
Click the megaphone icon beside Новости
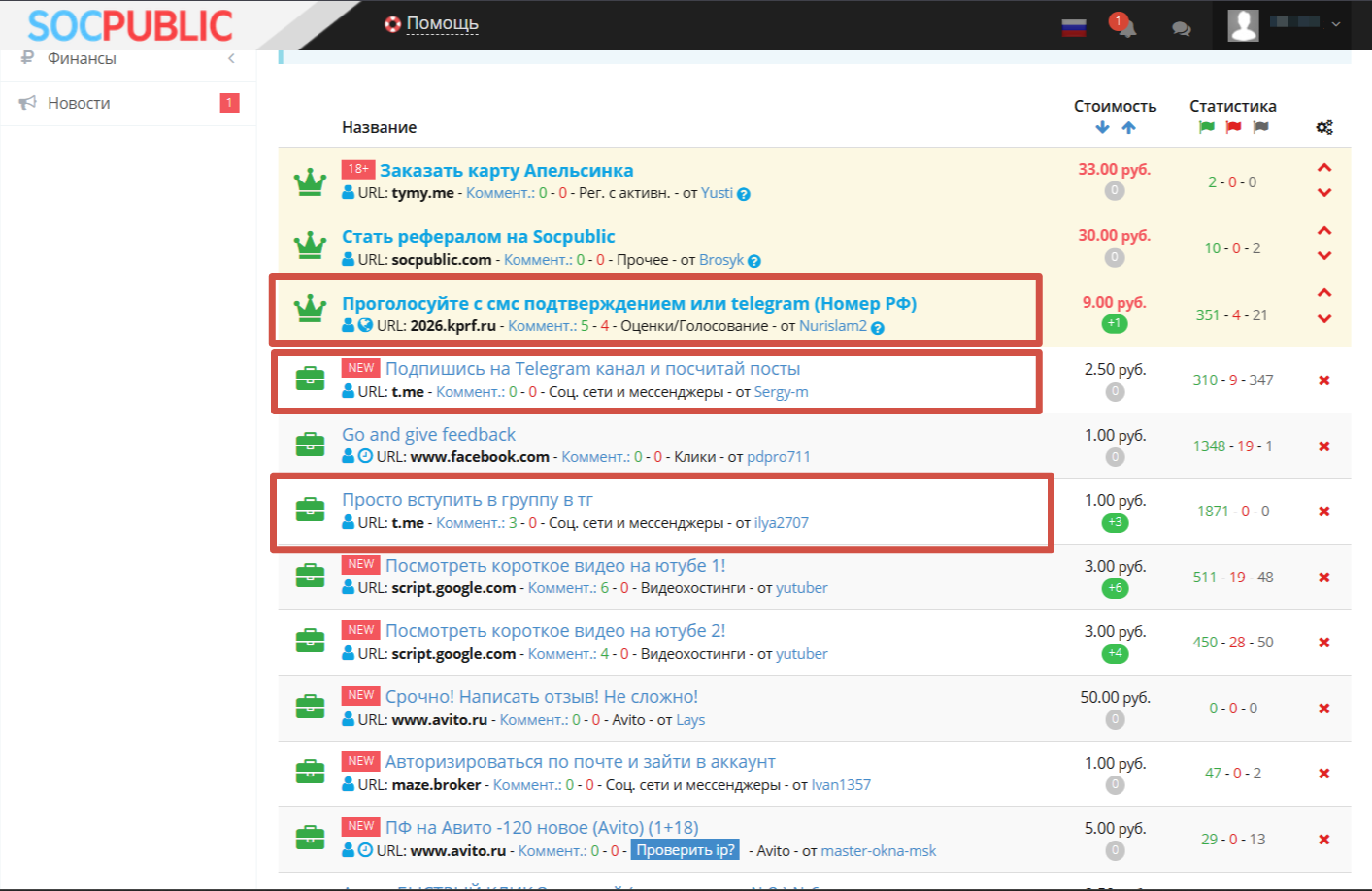[27, 103]
